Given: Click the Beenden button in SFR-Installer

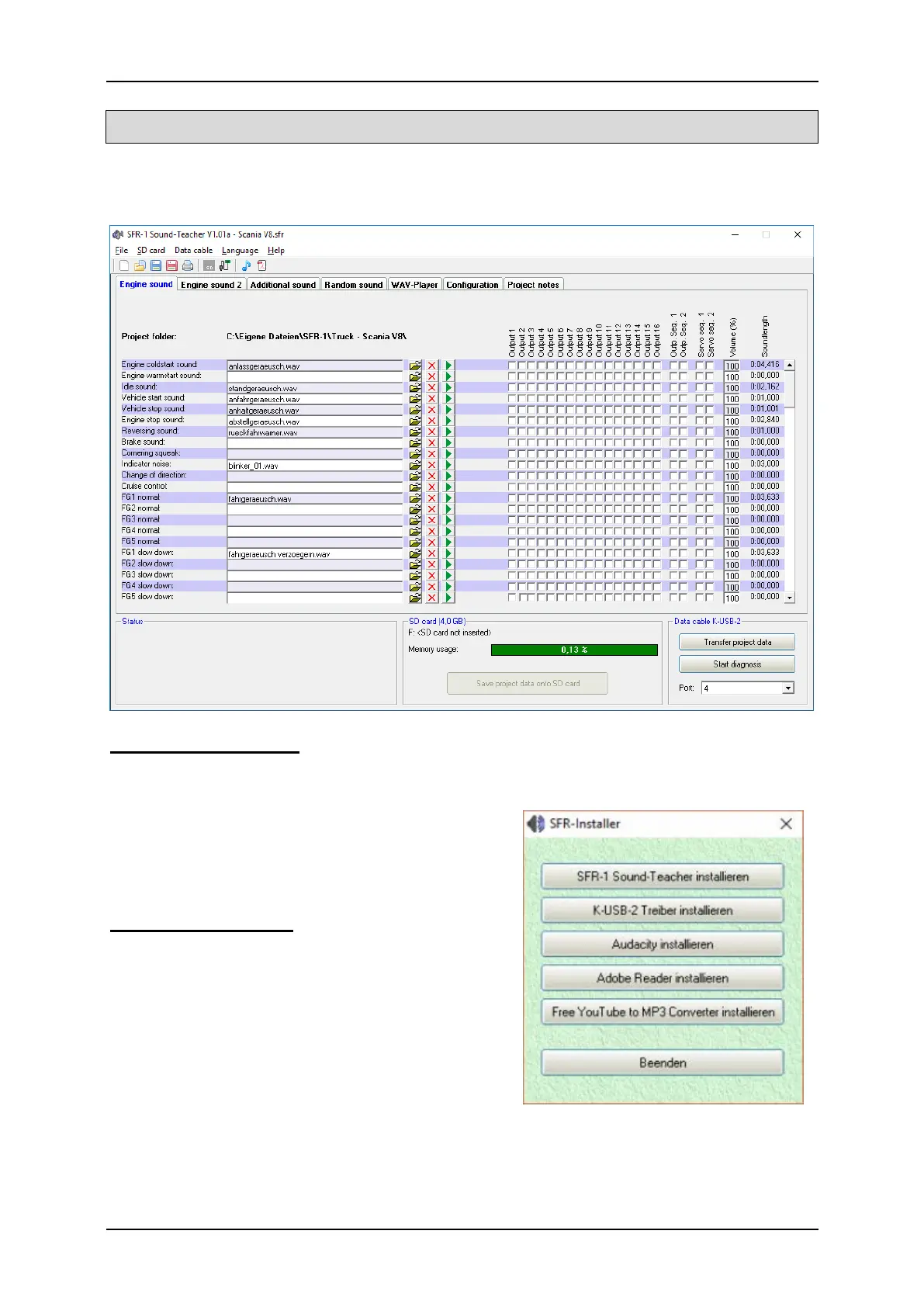Looking at the screenshot, I should [663, 1063].
